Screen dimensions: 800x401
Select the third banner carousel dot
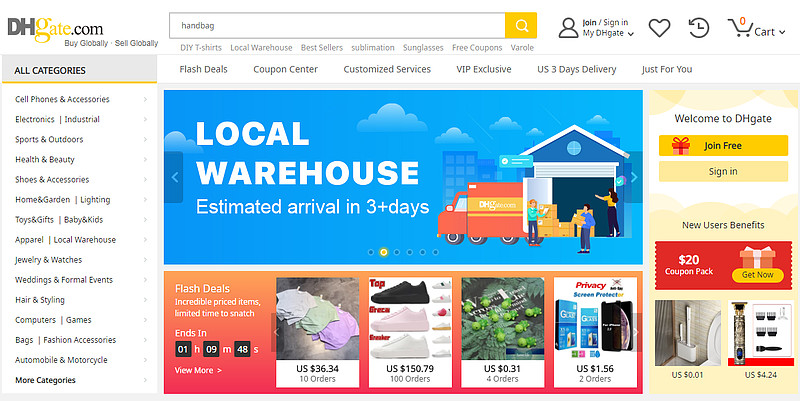click(x=396, y=252)
